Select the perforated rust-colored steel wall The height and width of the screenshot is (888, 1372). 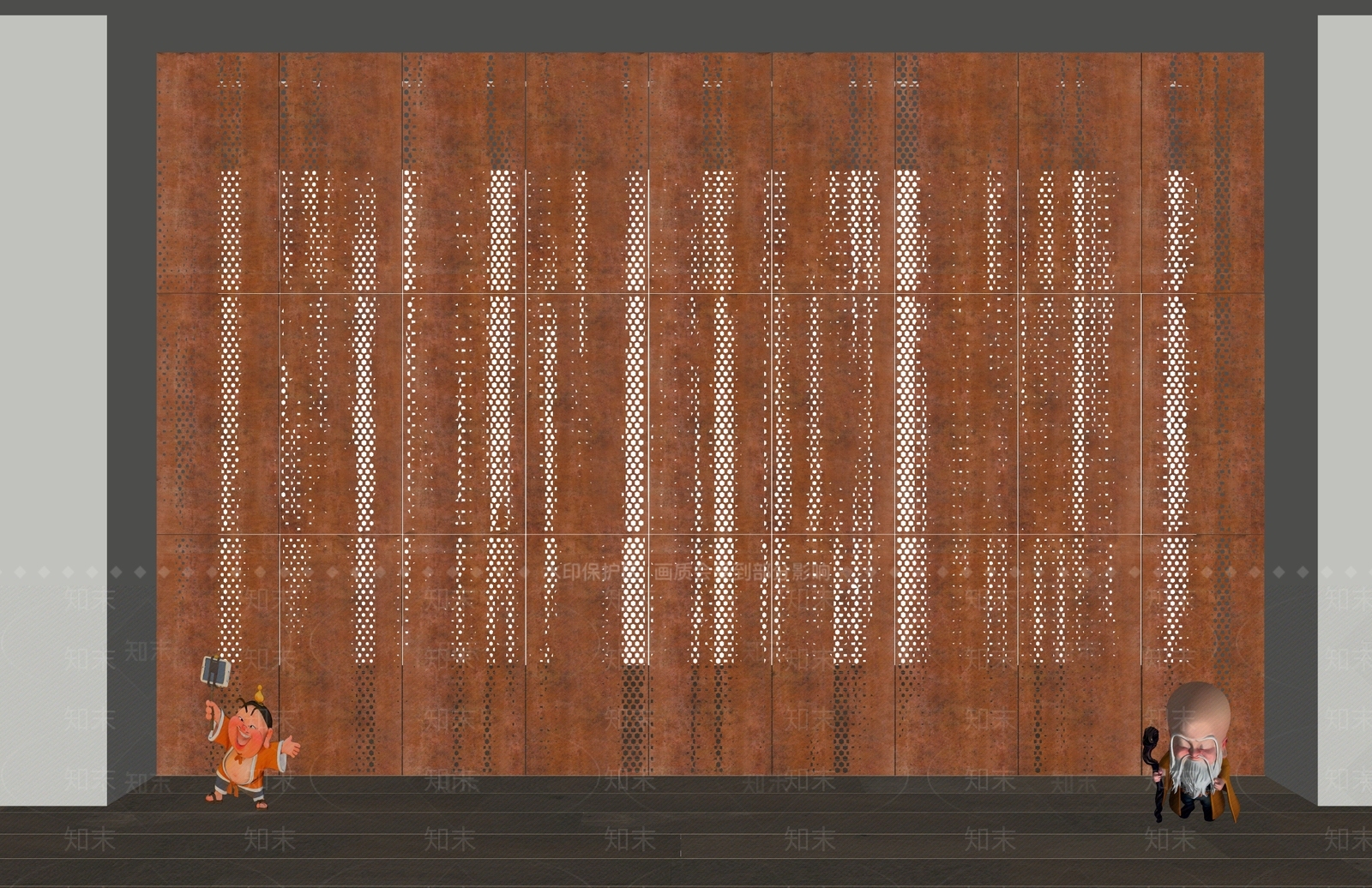pos(710,414)
